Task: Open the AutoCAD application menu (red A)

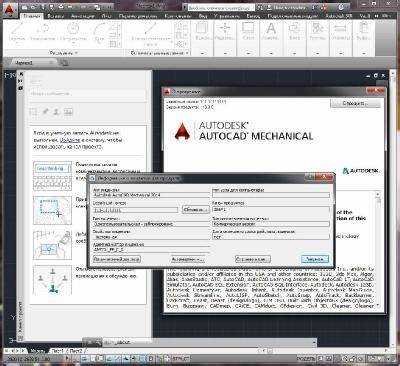Action: 8,9
